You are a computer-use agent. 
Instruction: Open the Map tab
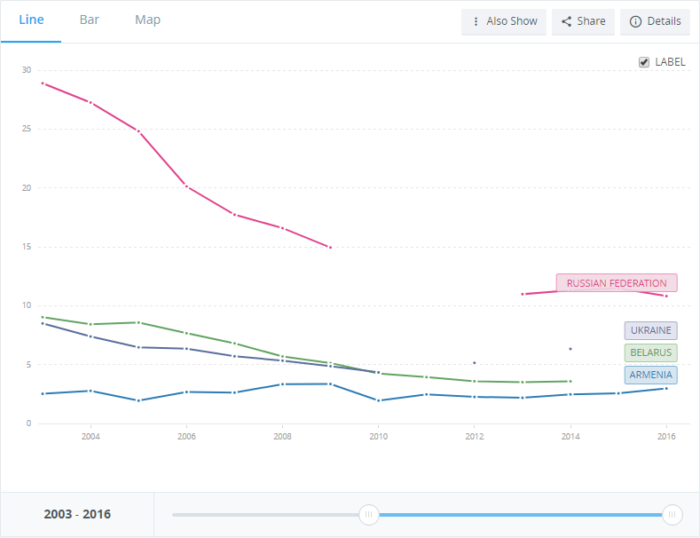point(147,20)
